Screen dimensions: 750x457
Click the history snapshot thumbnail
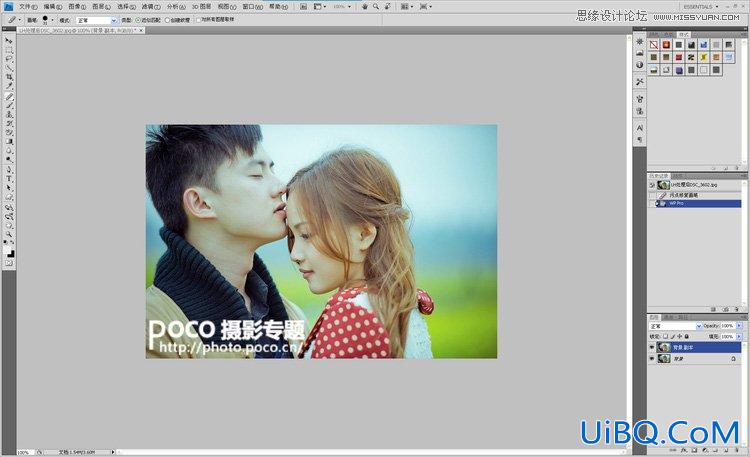[x=663, y=185]
